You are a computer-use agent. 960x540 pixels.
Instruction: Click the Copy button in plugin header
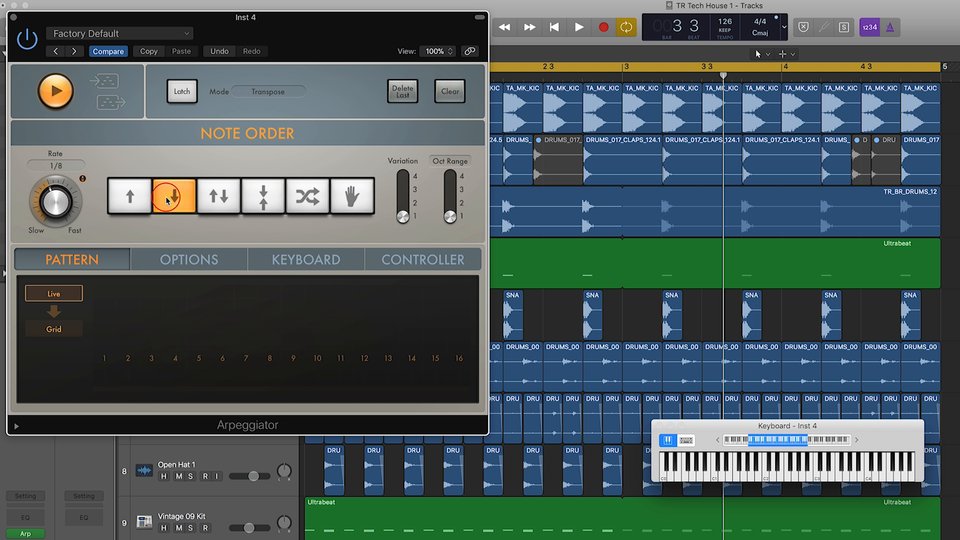point(149,51)
